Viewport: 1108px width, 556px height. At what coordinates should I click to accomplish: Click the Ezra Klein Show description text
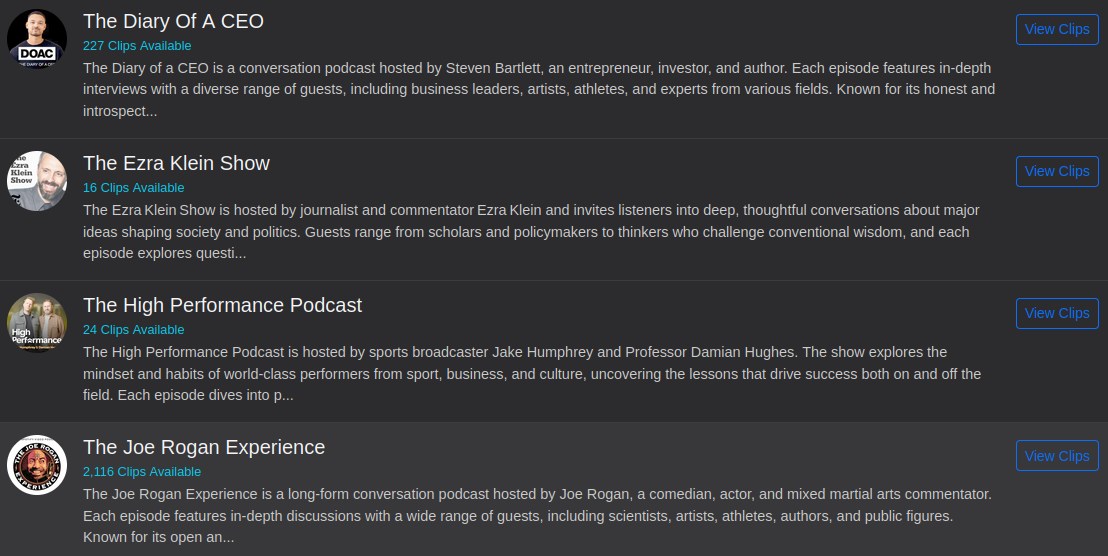pos(531,231)
